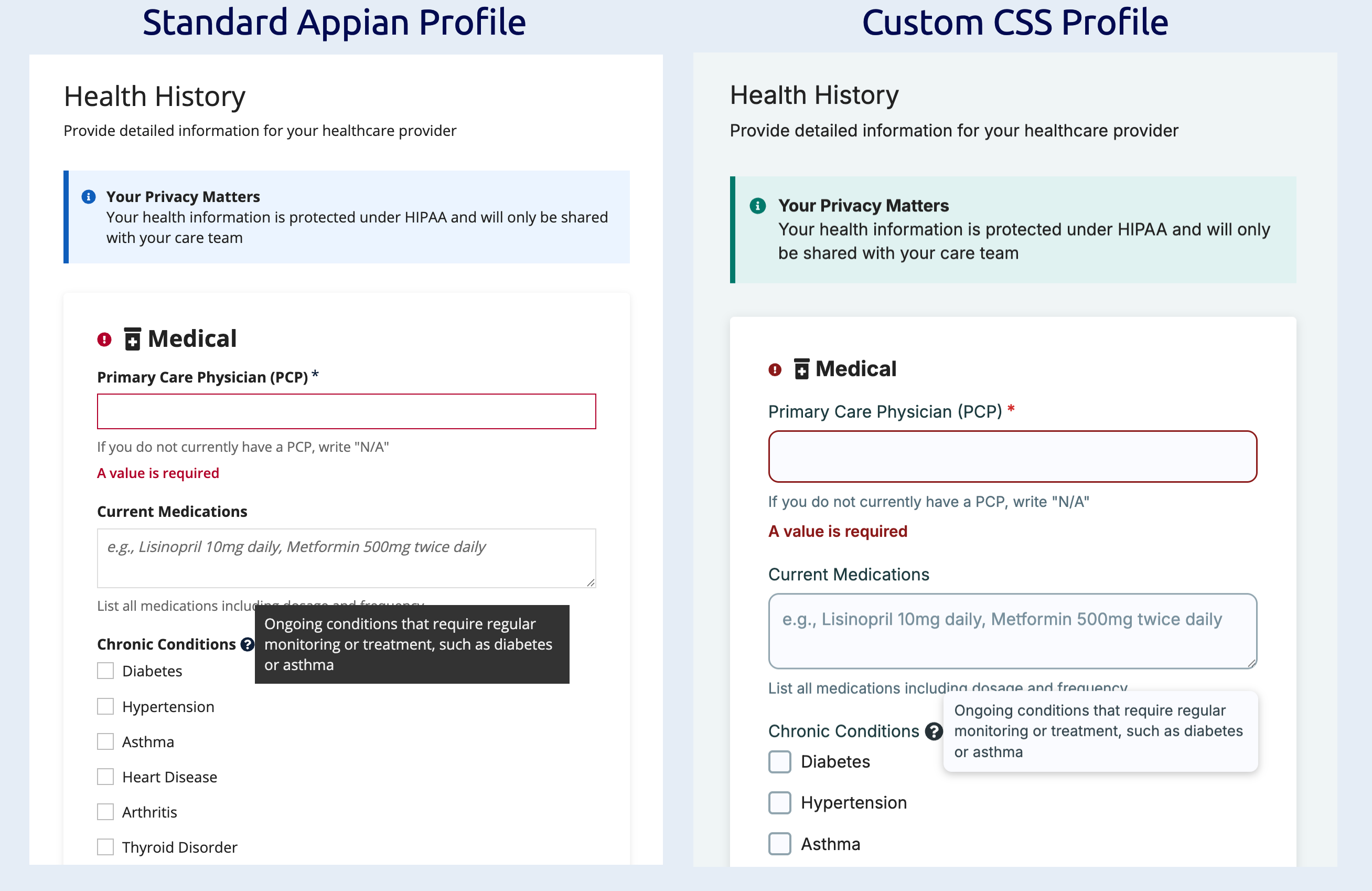Click 'Standard Appian Profile' title
The width and height of the screenshot is (1372, 891).
pyautogui.click(x=335, y=22)
